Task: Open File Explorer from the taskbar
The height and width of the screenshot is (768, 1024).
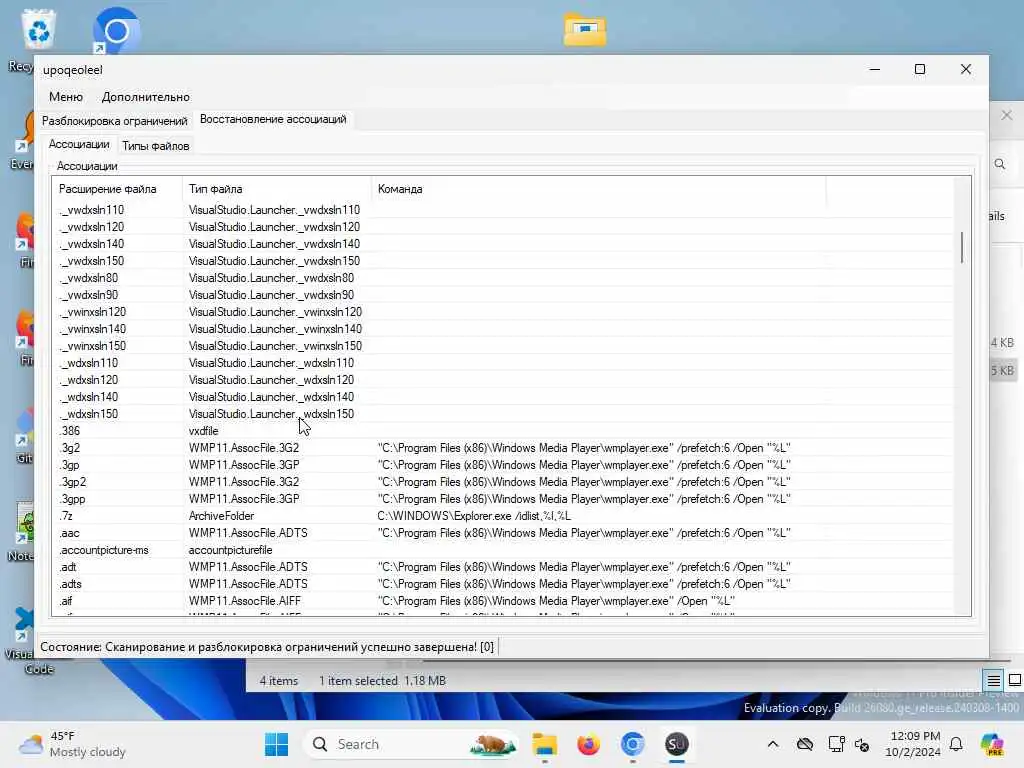Action: tap(544, 744)
